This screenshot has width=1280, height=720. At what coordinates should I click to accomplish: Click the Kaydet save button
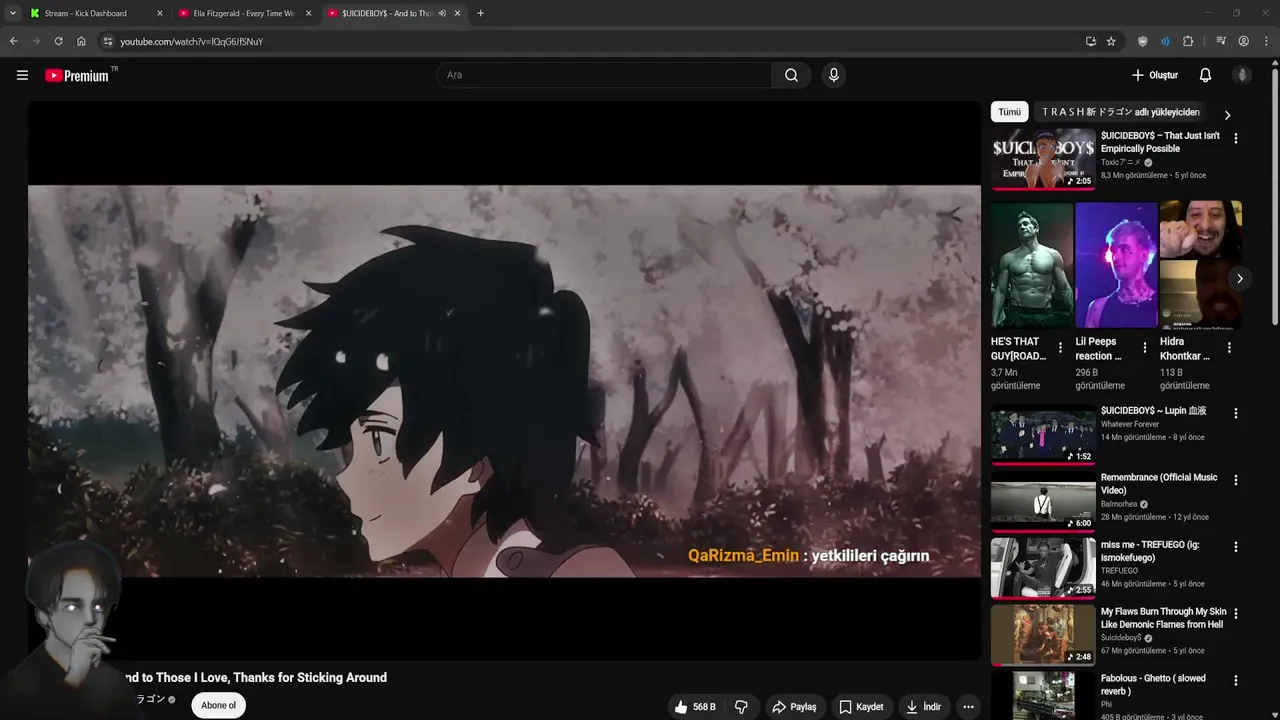[x=861, y=707]
